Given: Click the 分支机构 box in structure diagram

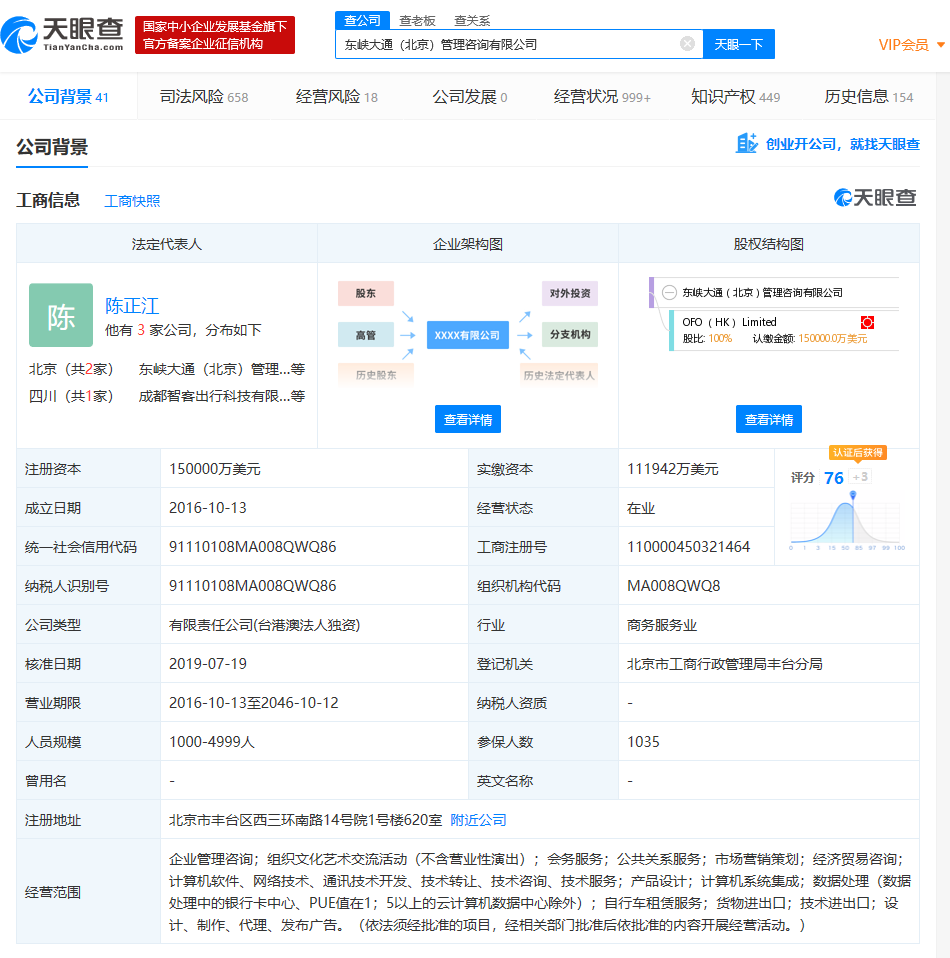Looking at the screenshot, I should click(x=569, y=334).
